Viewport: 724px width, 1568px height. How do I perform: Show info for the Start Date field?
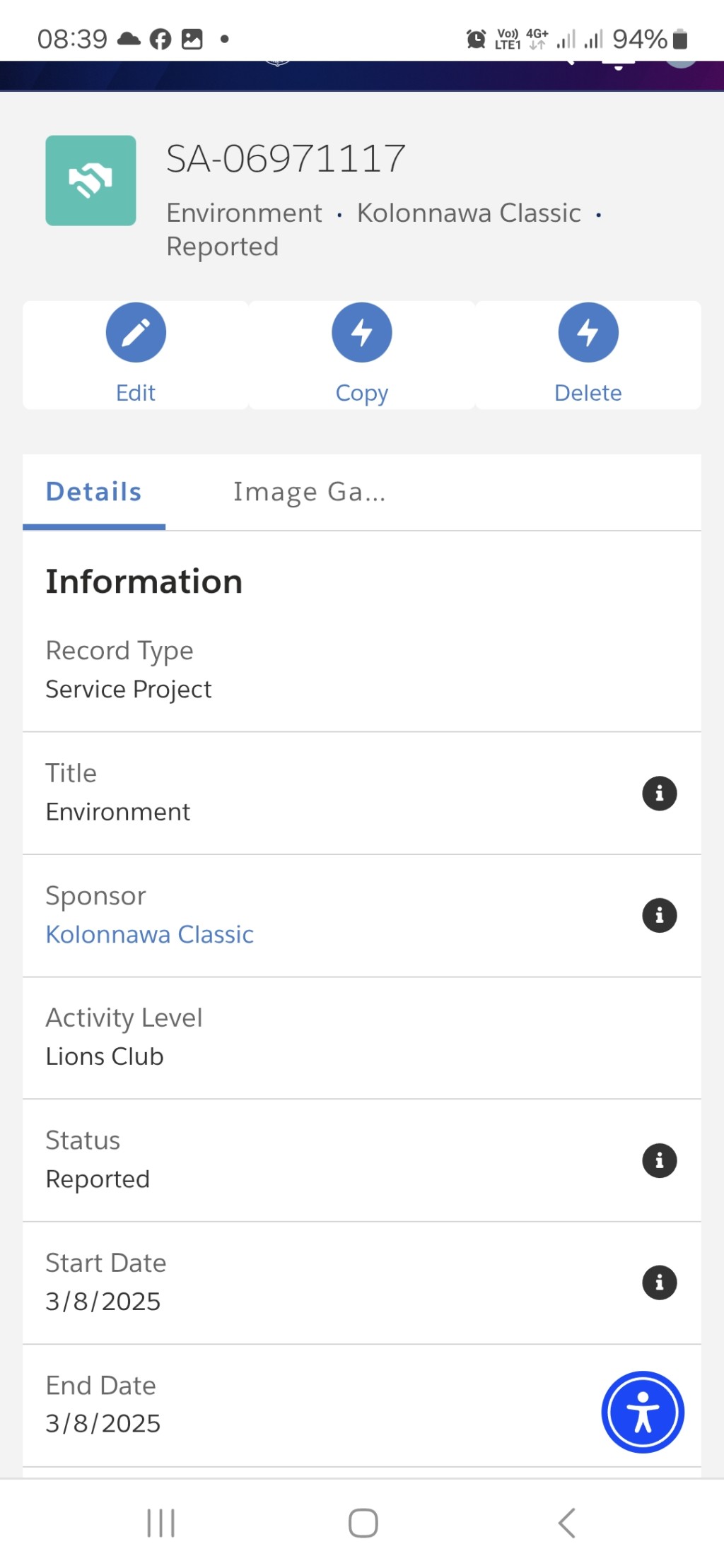coord(659,1283)
